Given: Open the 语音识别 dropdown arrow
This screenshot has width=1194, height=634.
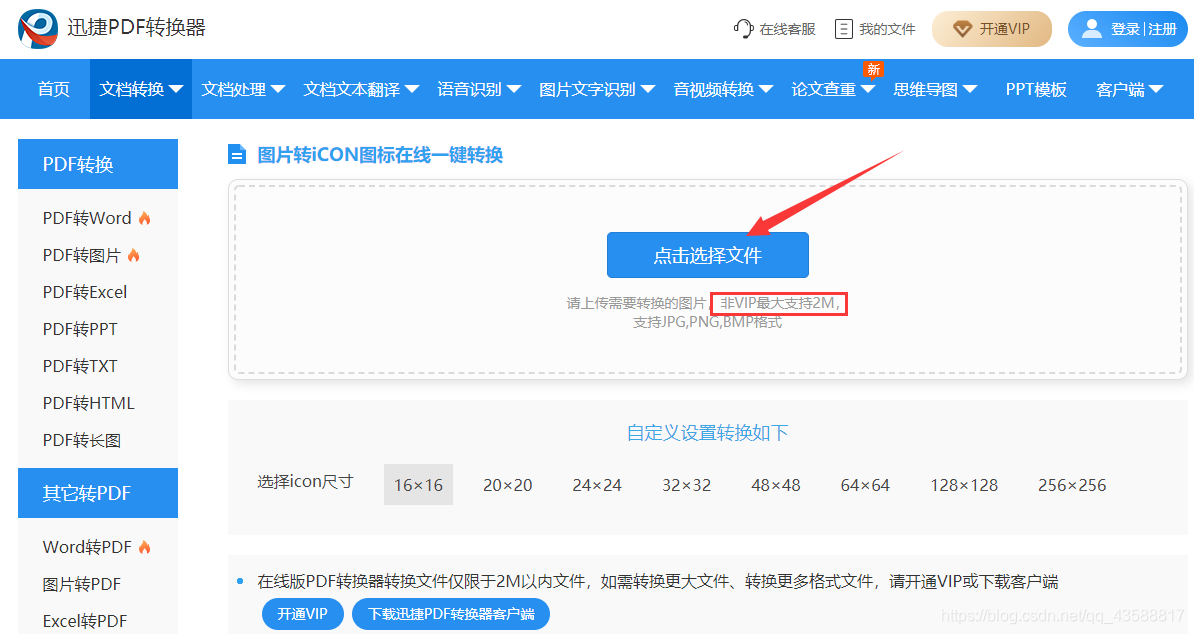Looking at the screenshot, I should tap(514, 90).
